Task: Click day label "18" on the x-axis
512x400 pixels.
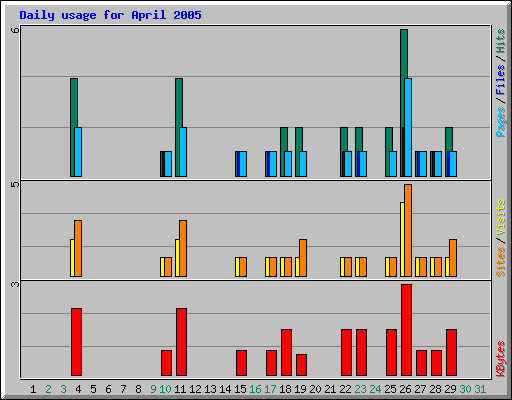Action: (285, 389)
